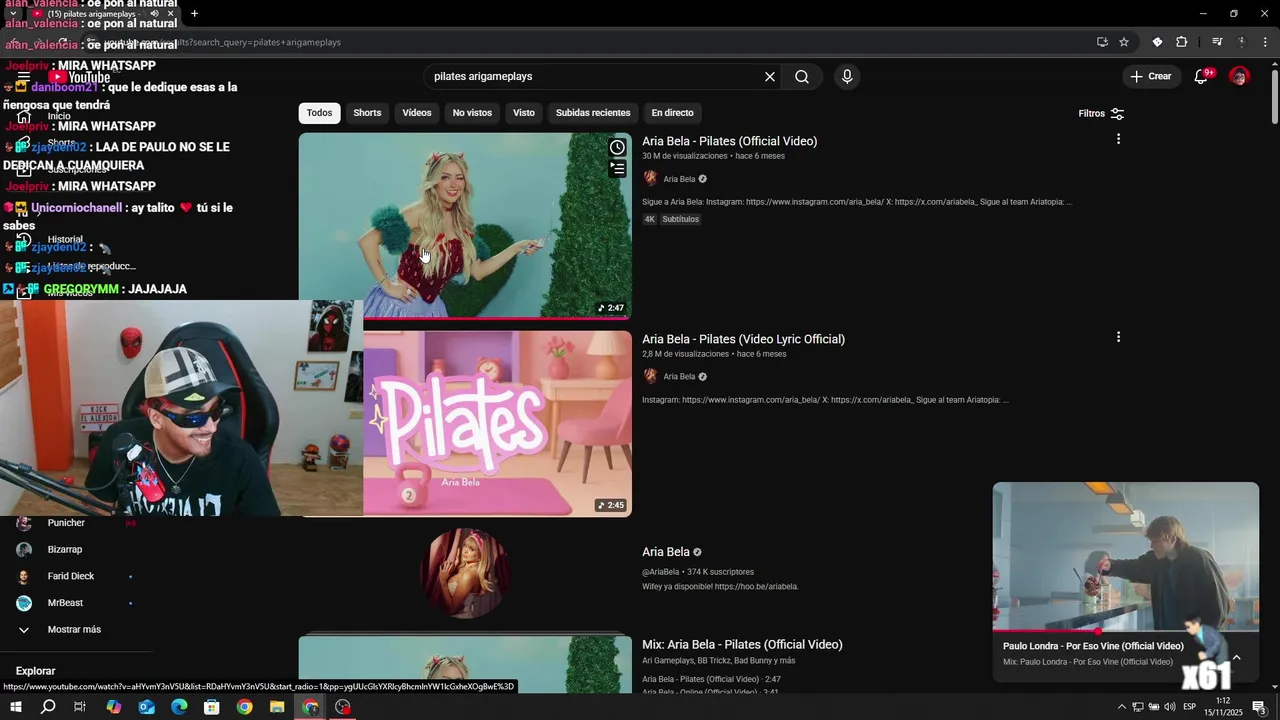Open the Windows action center notifications

click(1260, 707)
